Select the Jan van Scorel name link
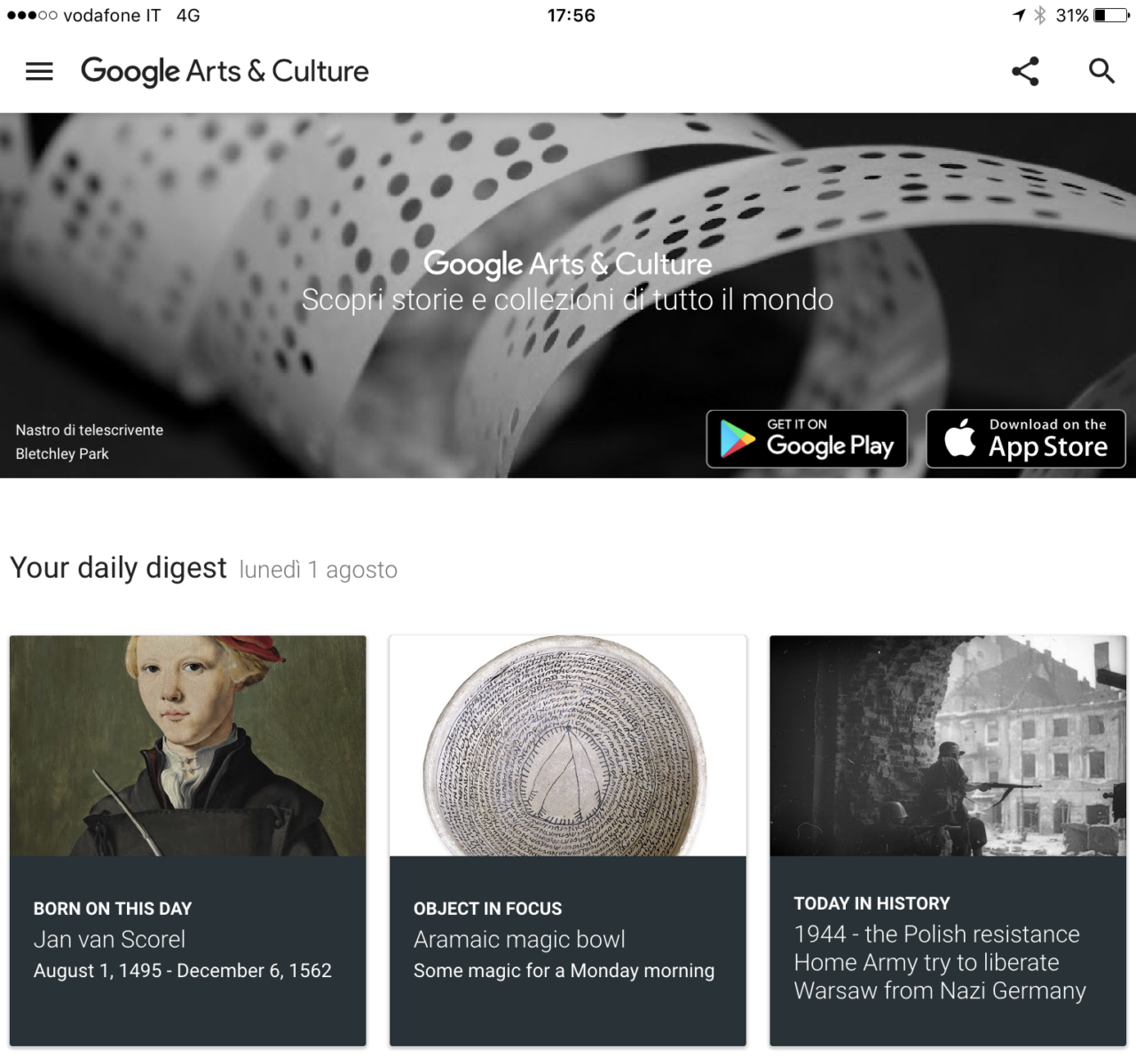The image size is (1136, 1064). click(x=109, y=939)
